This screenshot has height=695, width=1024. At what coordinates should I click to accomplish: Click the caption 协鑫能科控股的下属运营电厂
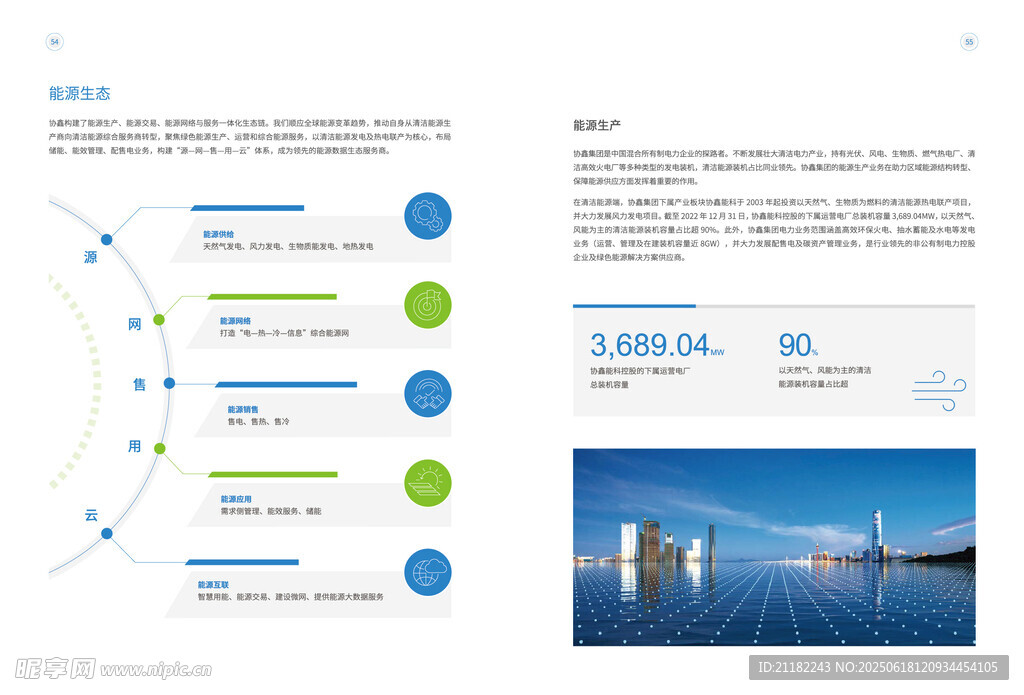640,370
